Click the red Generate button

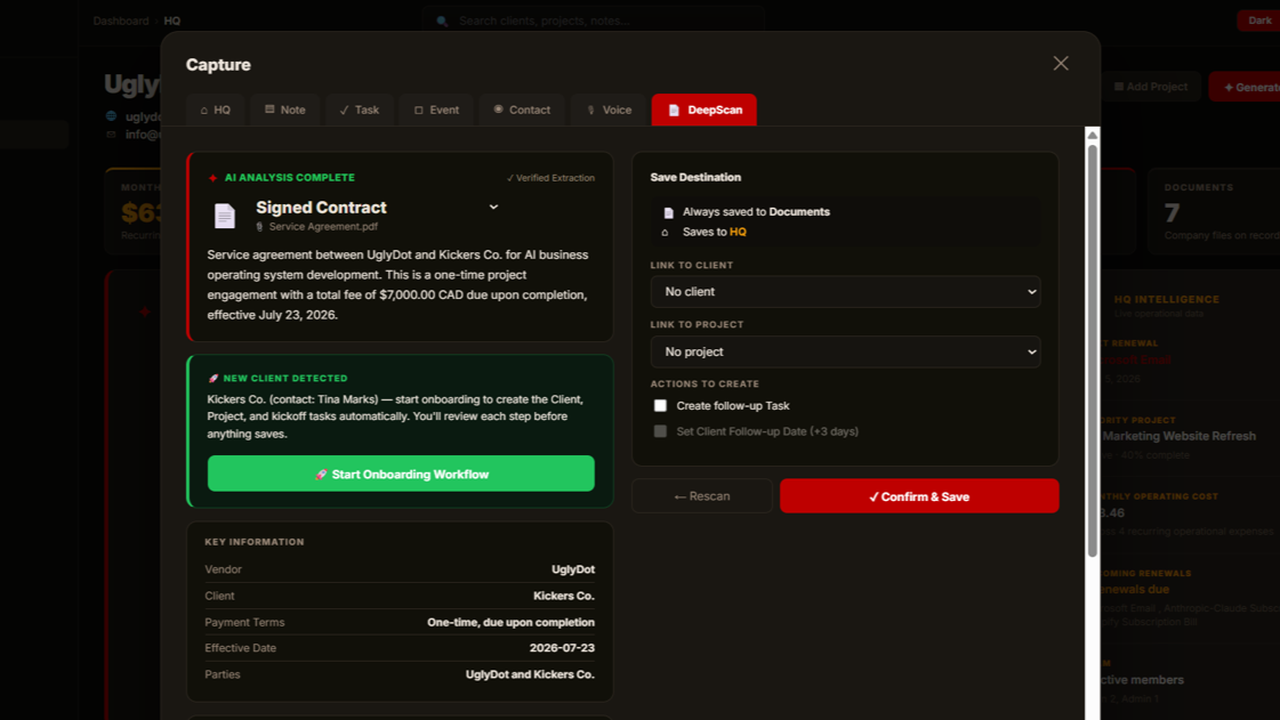coord(1245,87)
